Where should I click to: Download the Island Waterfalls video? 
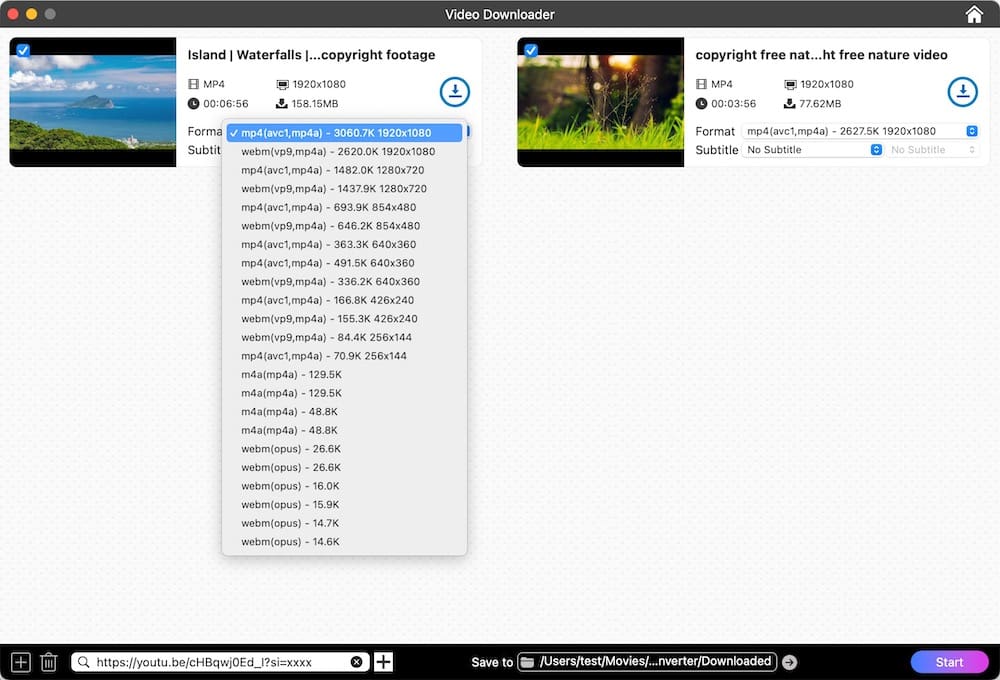455,92
